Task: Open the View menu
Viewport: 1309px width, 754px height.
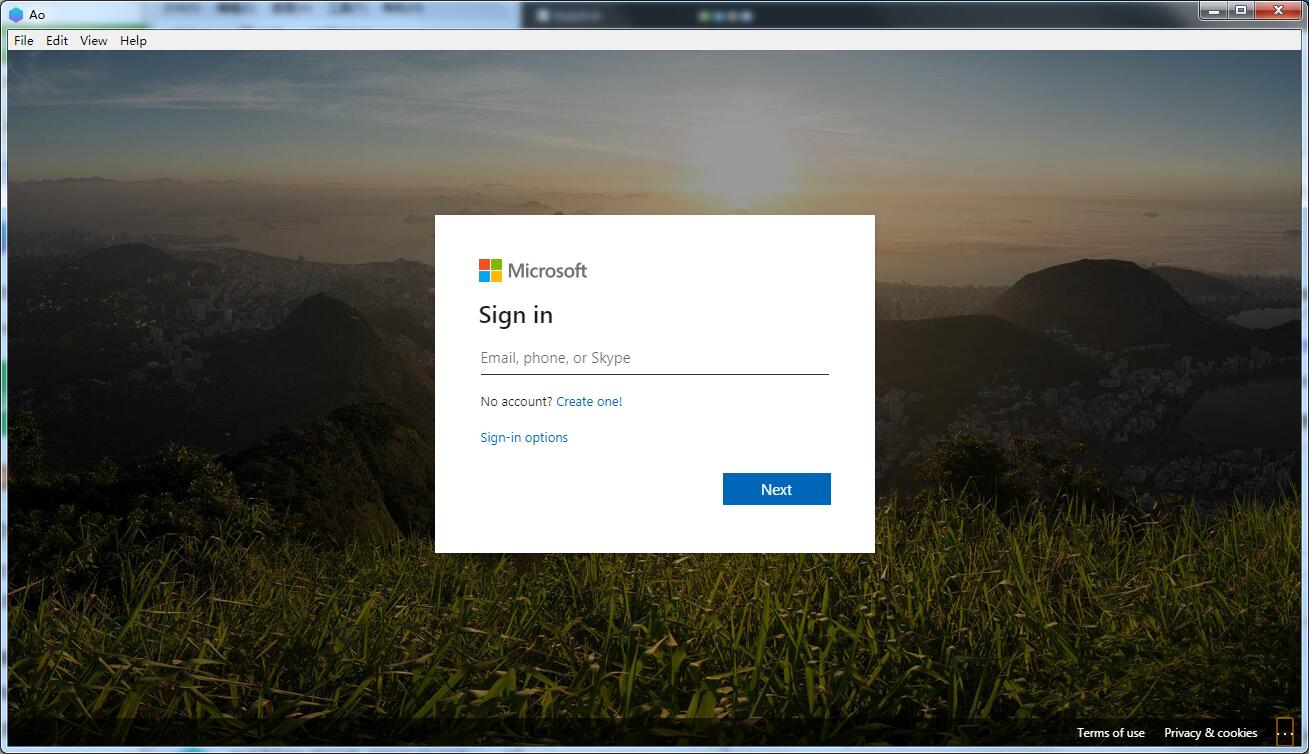Action: [x=94, y=41]
